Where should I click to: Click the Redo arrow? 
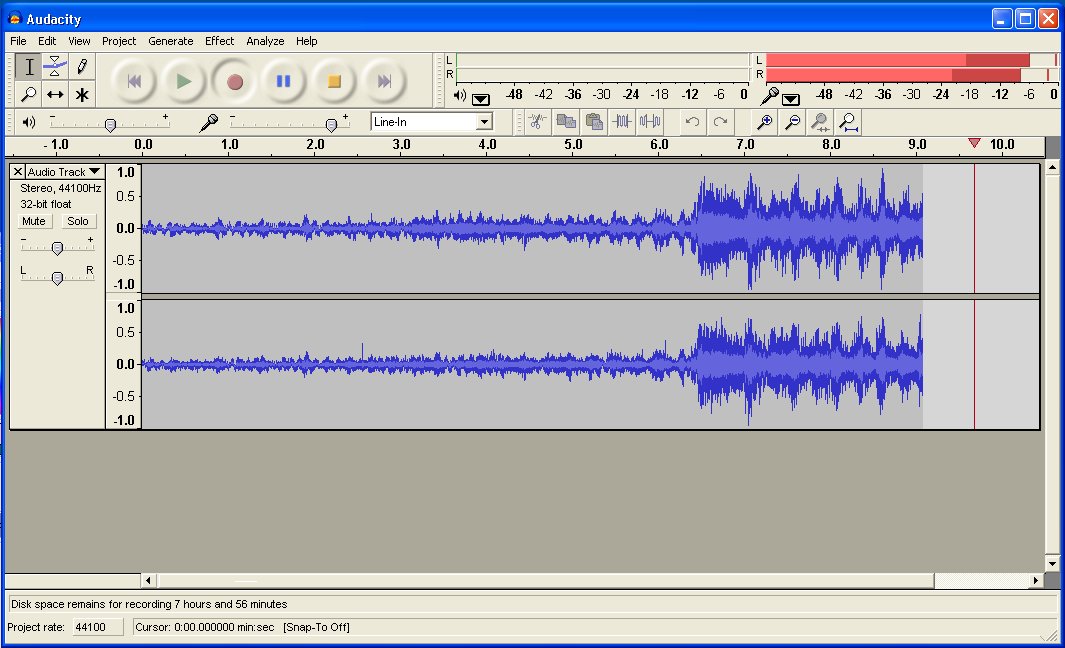pos(720,122)
